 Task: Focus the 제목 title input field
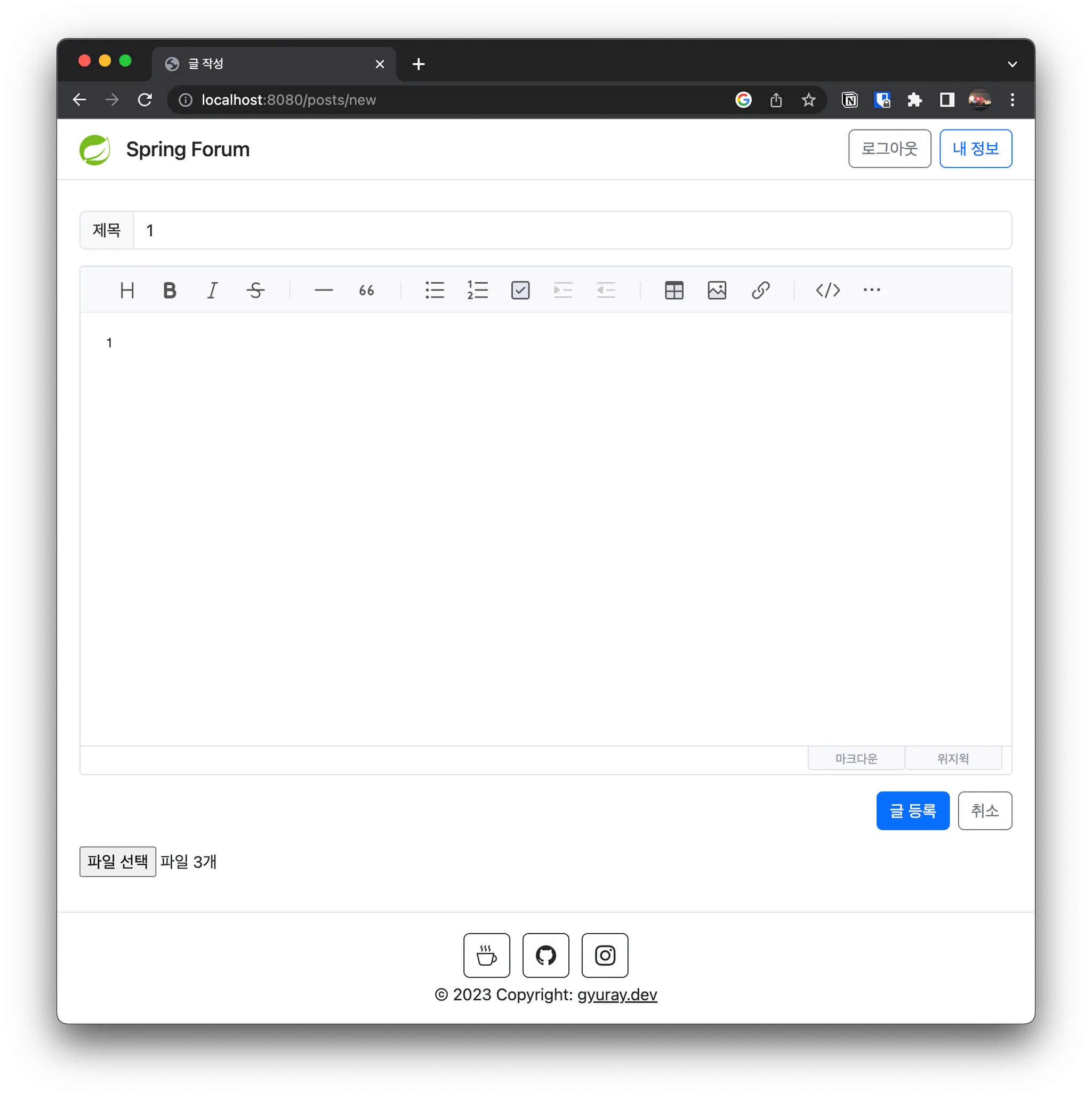(x=572, y=230)
